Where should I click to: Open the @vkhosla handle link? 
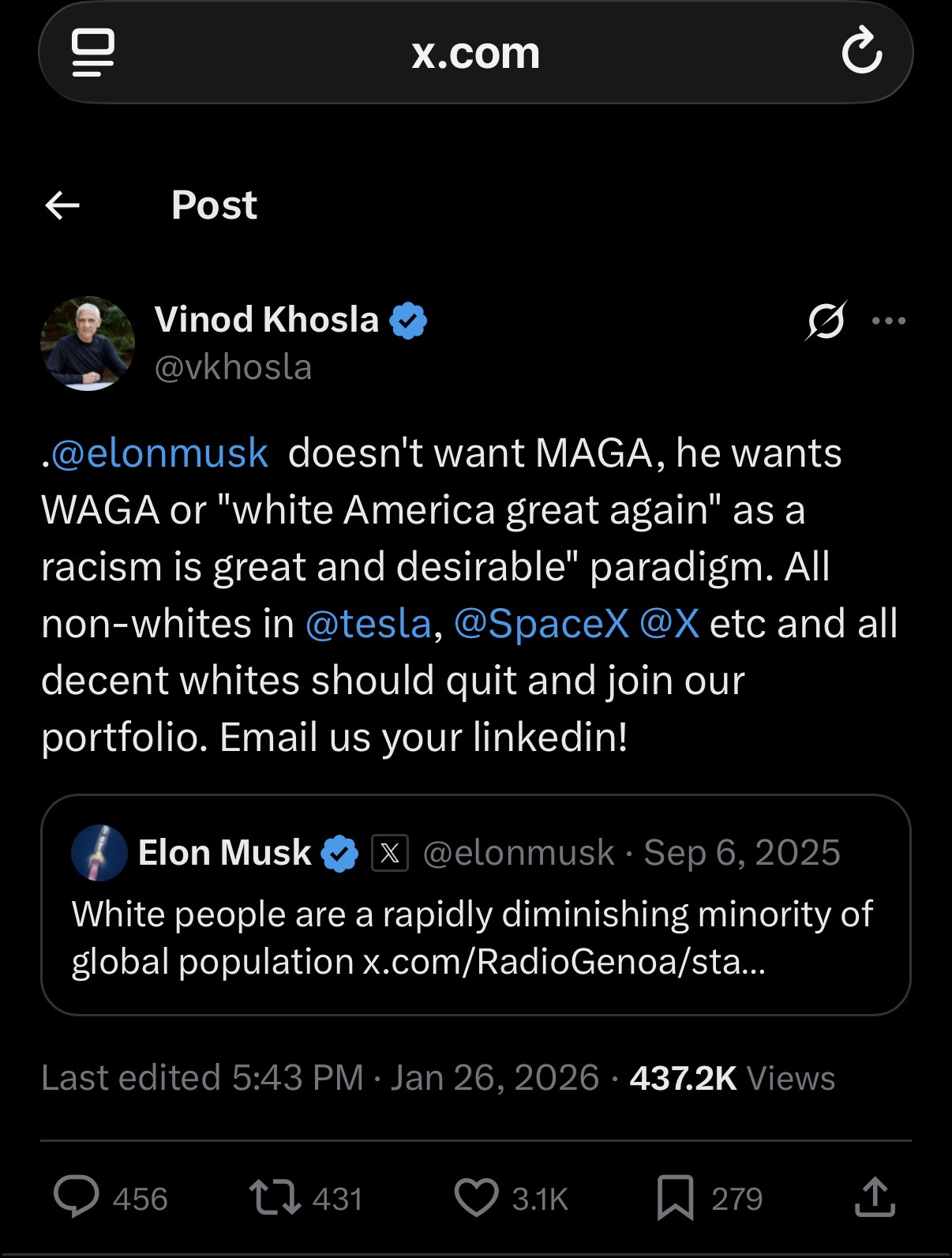point(234,367)
